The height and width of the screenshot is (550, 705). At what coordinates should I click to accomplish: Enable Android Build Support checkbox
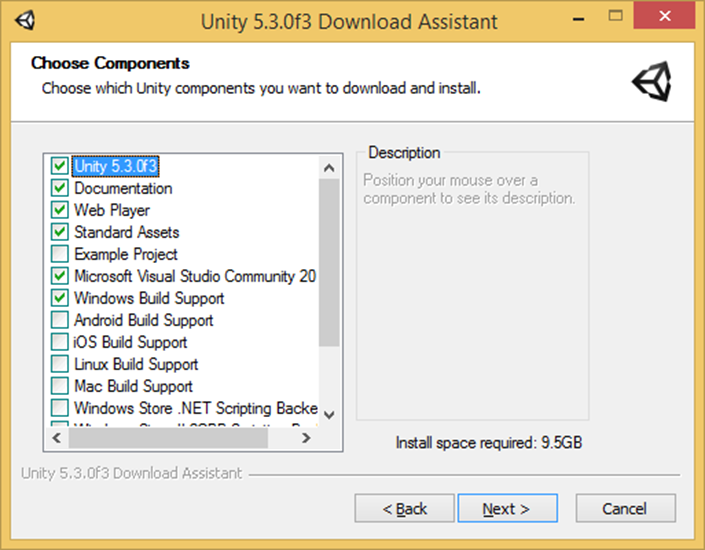click(x=59, y=320)
